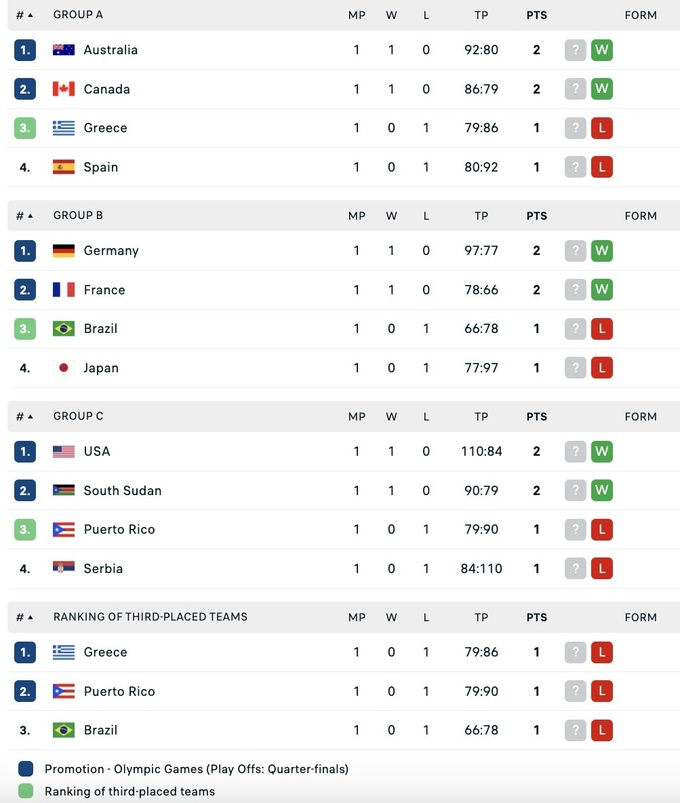Click USA's gray question mark form badge
Screen dimensions: 680x803
[x=575, y=452]
